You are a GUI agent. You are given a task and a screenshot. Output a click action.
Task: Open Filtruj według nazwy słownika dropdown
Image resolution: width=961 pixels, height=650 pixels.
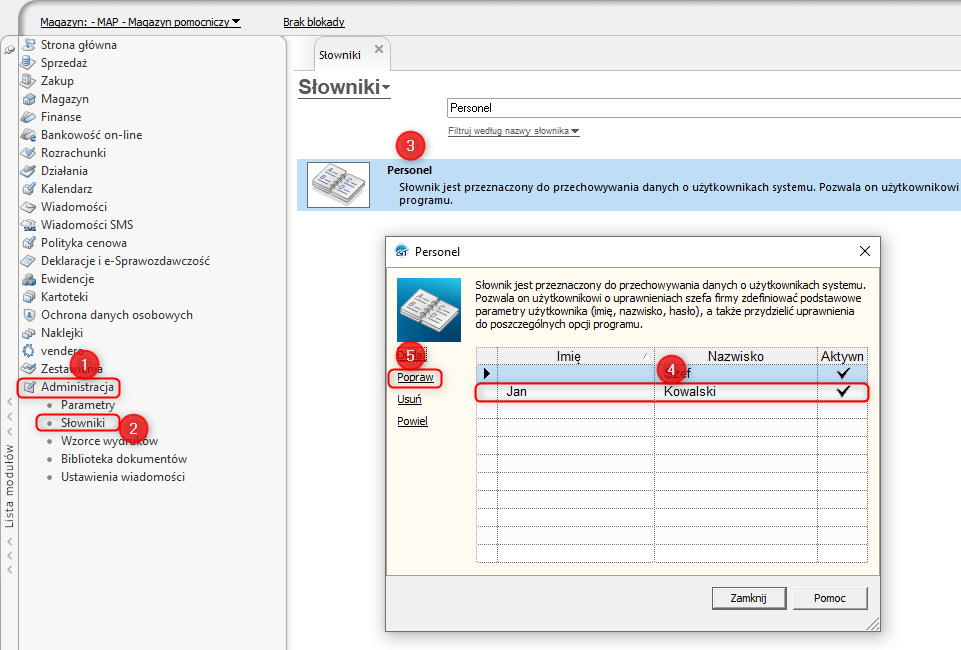(514, 131)
